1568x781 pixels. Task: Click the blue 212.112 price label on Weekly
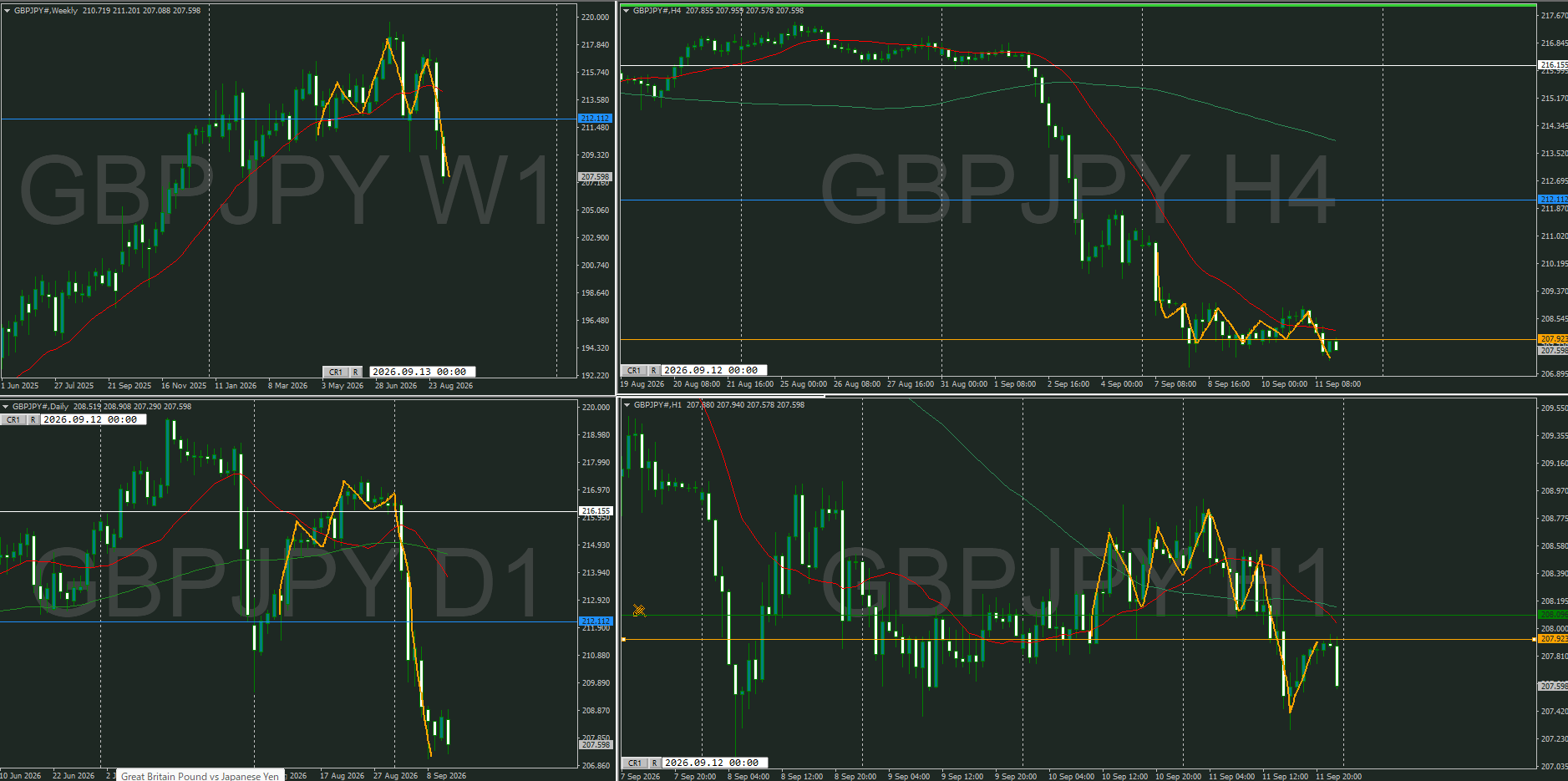[x=596, y=119]
